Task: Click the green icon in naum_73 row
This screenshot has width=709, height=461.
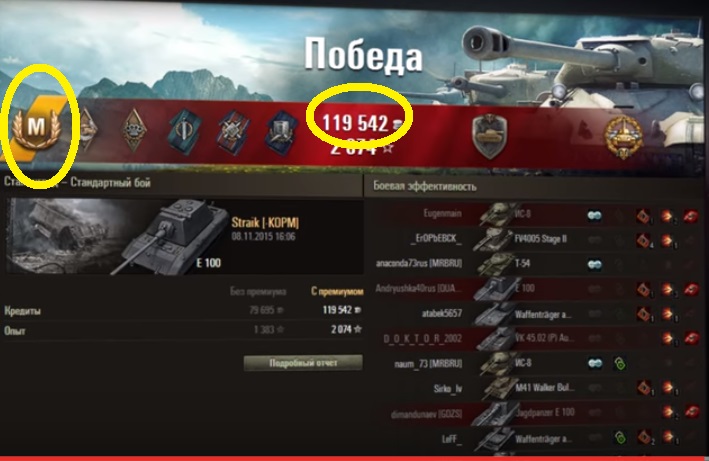Action: (x=620, y=363)
